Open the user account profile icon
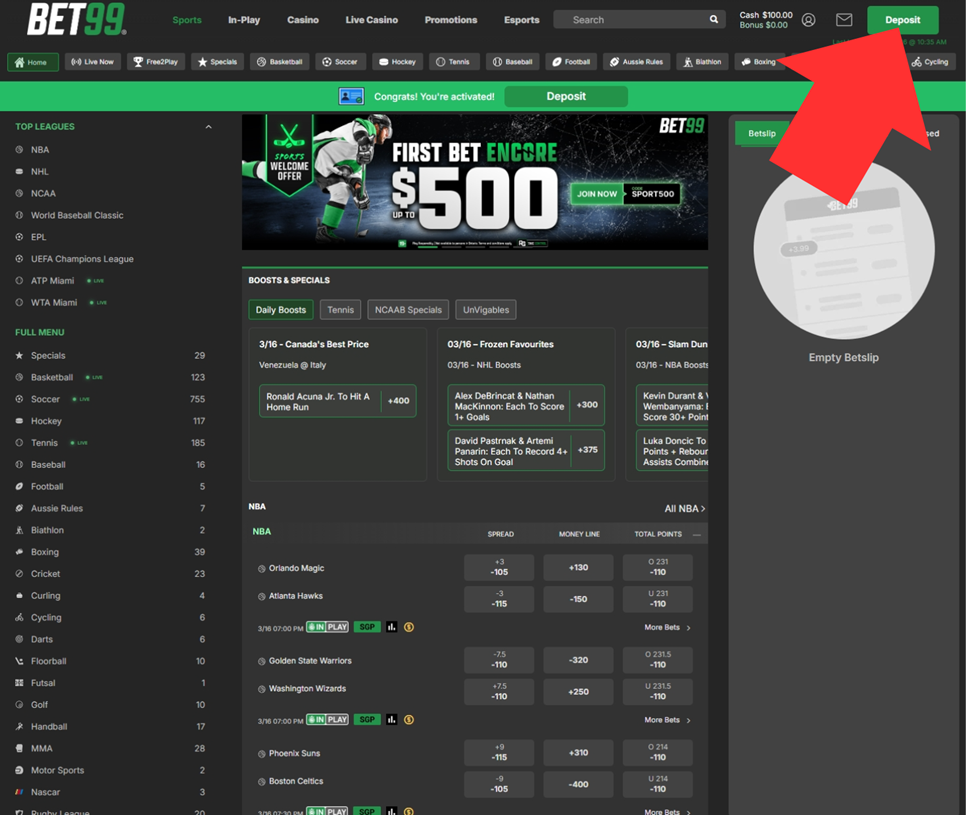The width and height of the screenshot is (966, 815). click(x=808, y=20)
